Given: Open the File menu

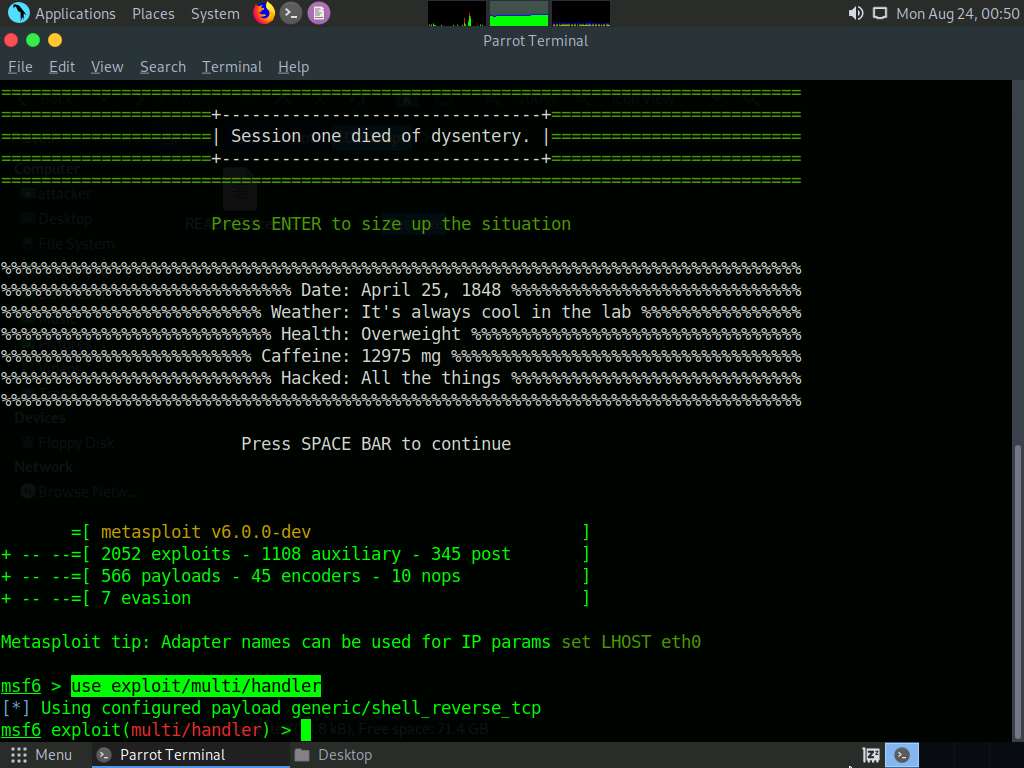Looking at the screenshot, I should point(20,67).
